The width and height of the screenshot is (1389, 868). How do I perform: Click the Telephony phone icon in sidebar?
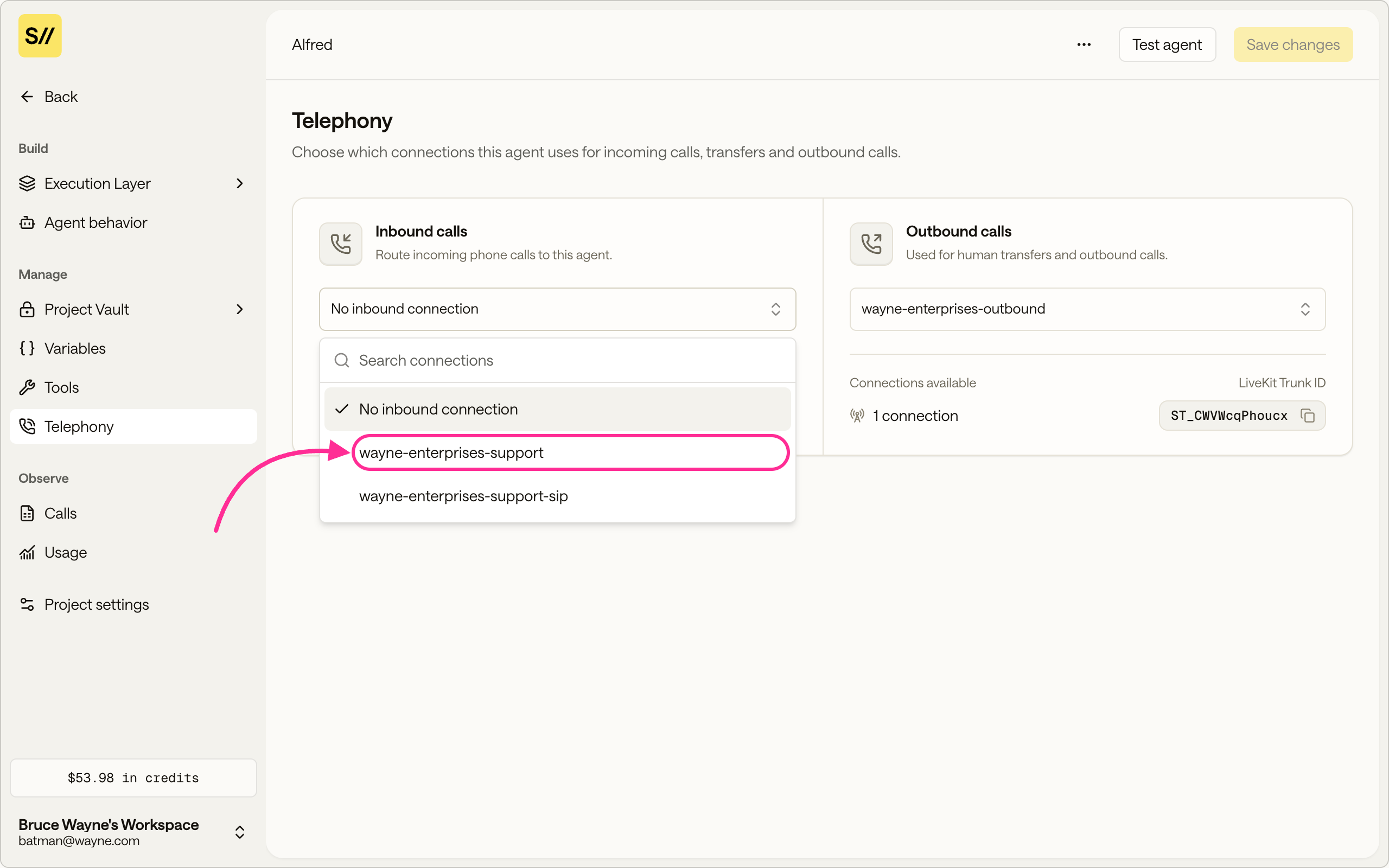pyautogui.click(x=27, y=426)
